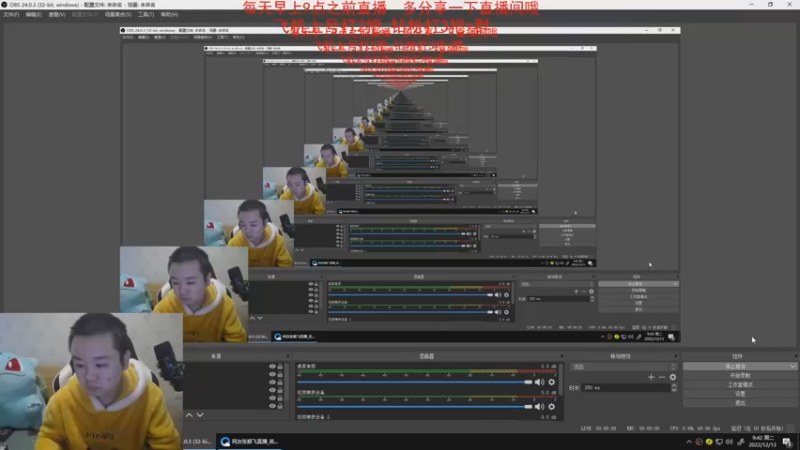
Task: Click the yellow tray icon
Action: (709, 442)
